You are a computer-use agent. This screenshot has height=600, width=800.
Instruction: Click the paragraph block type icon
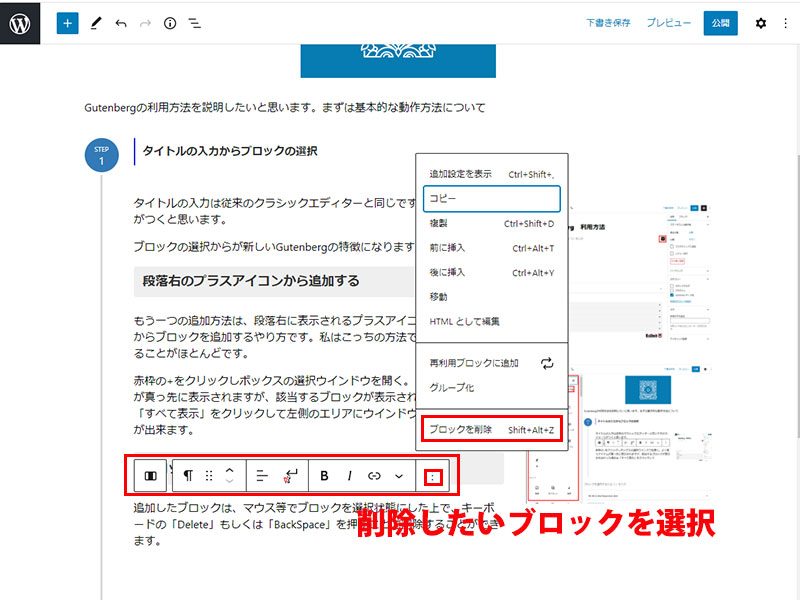coord(188,476)
